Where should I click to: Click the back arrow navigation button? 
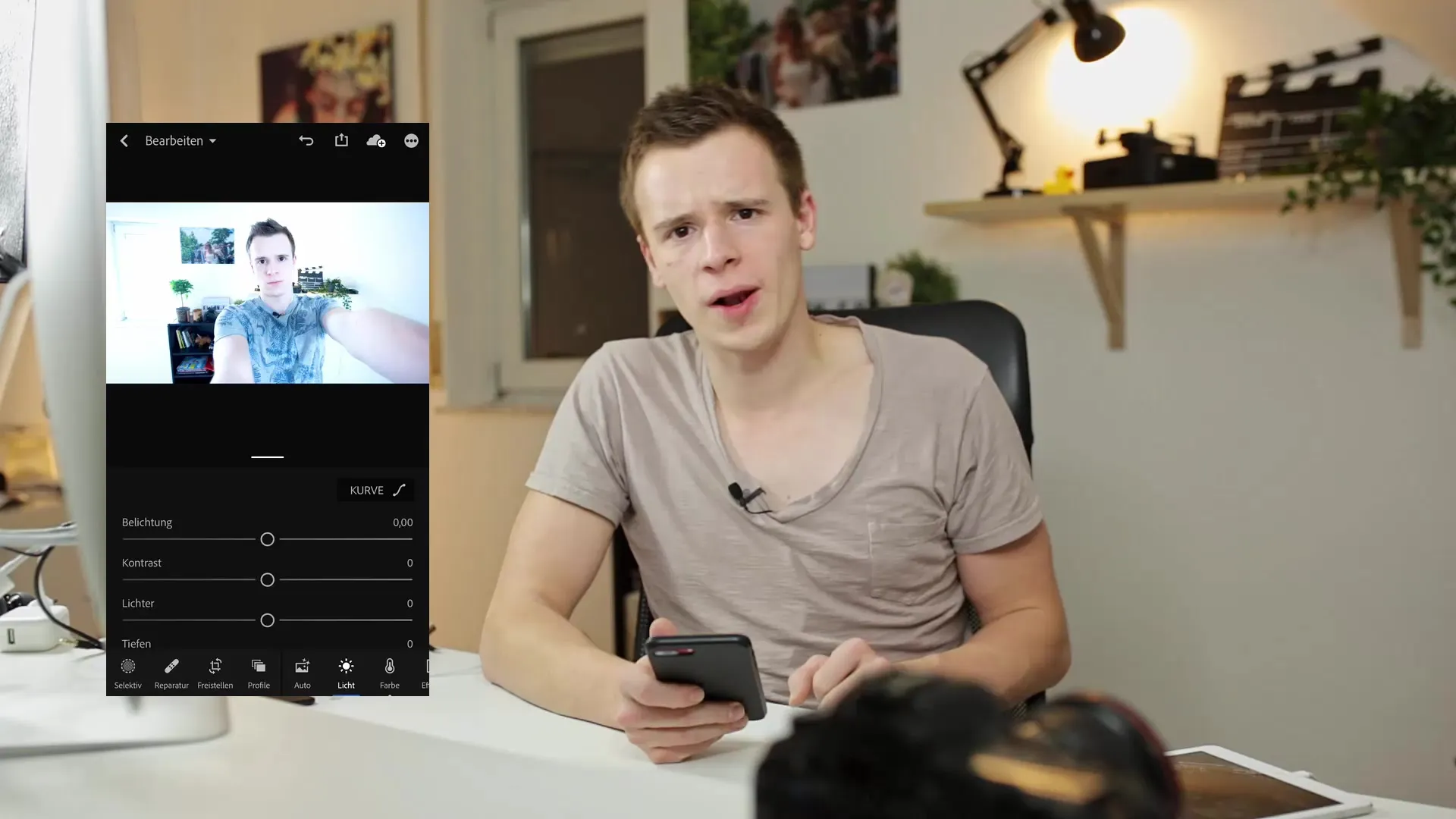123,140
